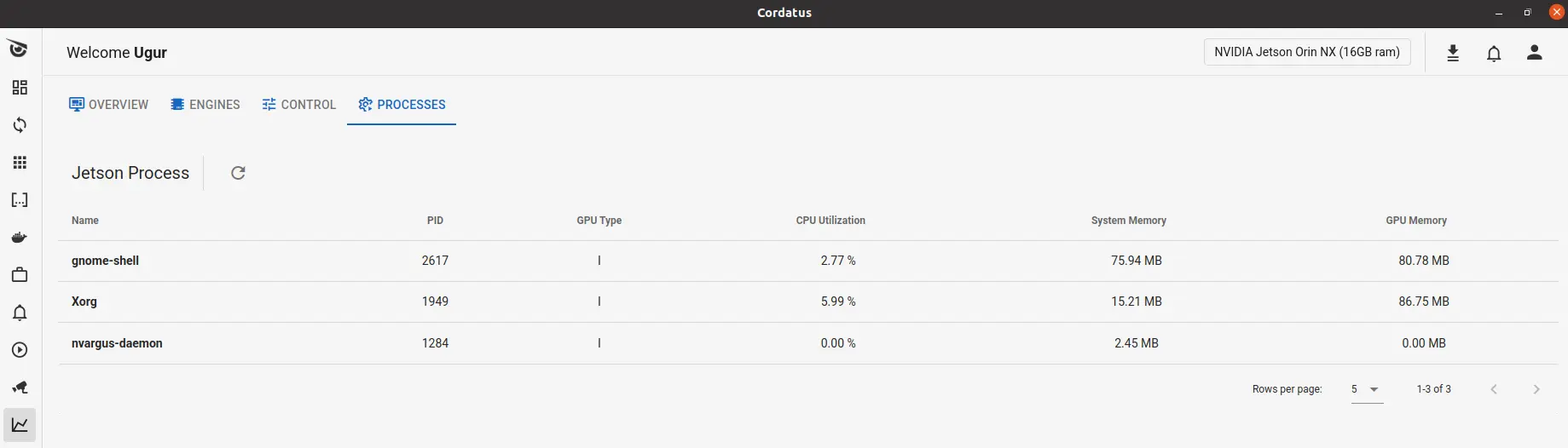Open the dashboard icon in sidebar
Image resolution: width=1568 pixels, height=448 pixels.
click(20, 88)
